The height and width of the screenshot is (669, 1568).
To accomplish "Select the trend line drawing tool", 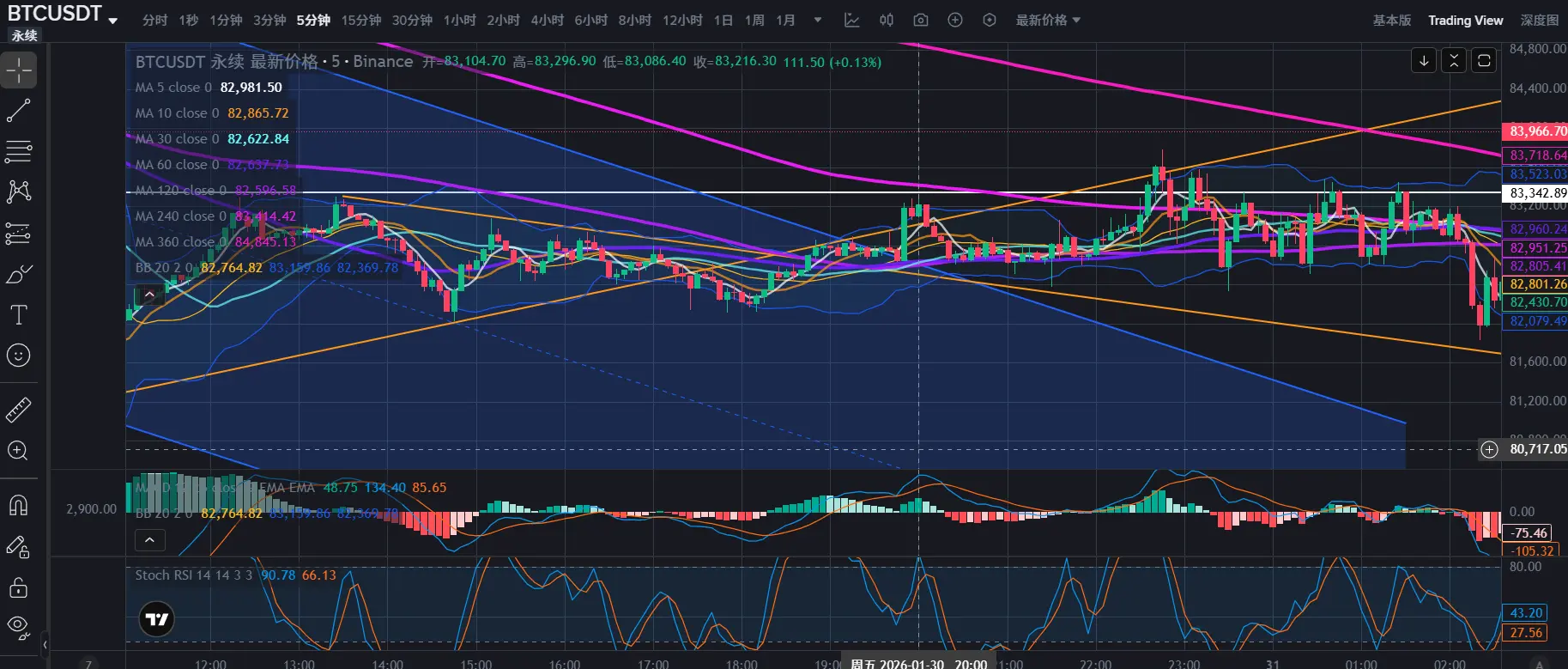I will point(19,111).
